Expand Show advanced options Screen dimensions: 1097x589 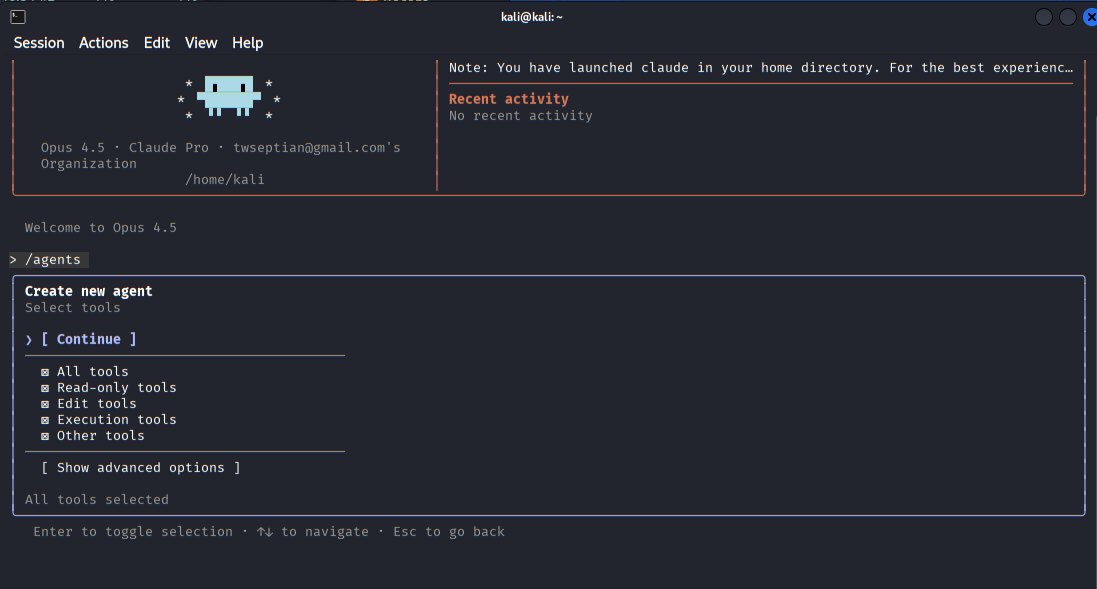click(x=140, y=468)
